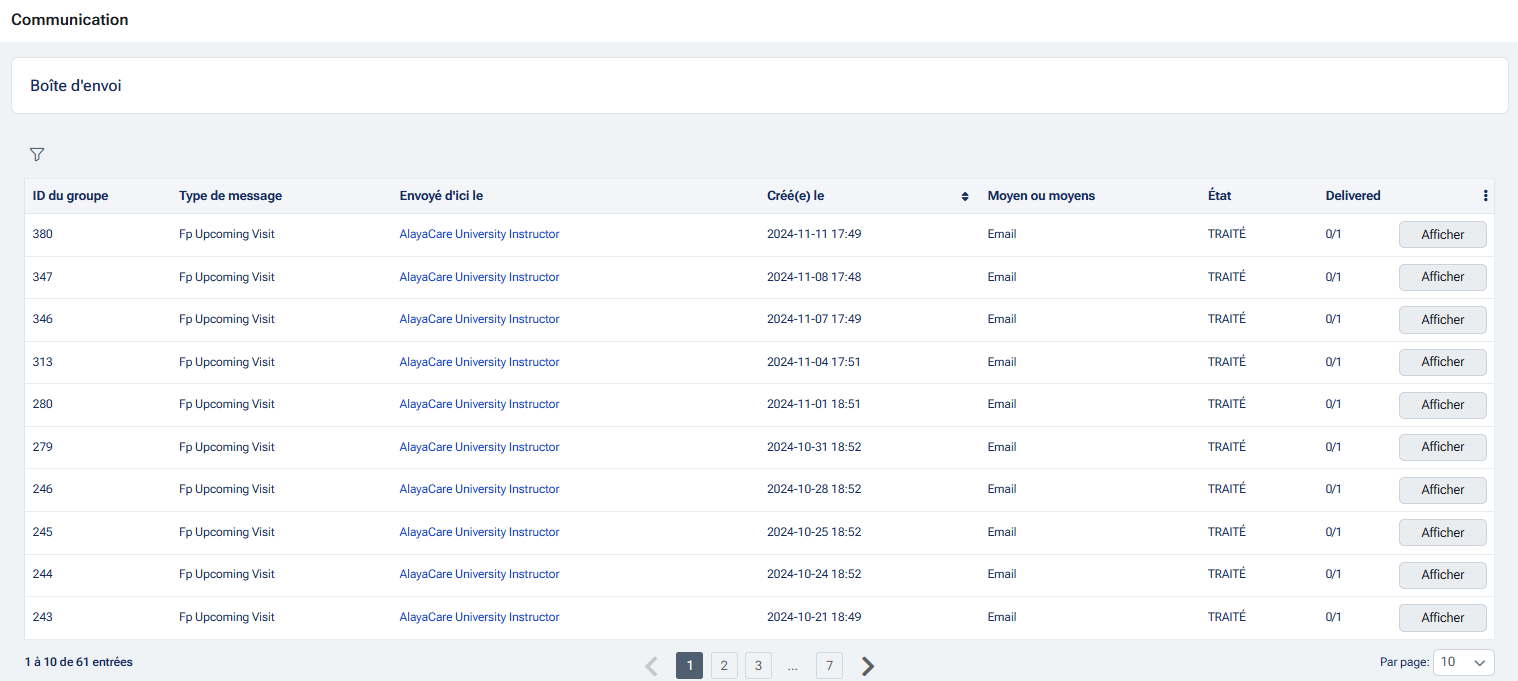Viewport: 1518px width, 681px height.
Task: Go to previous page with left chevron
Action: point(652,666)
